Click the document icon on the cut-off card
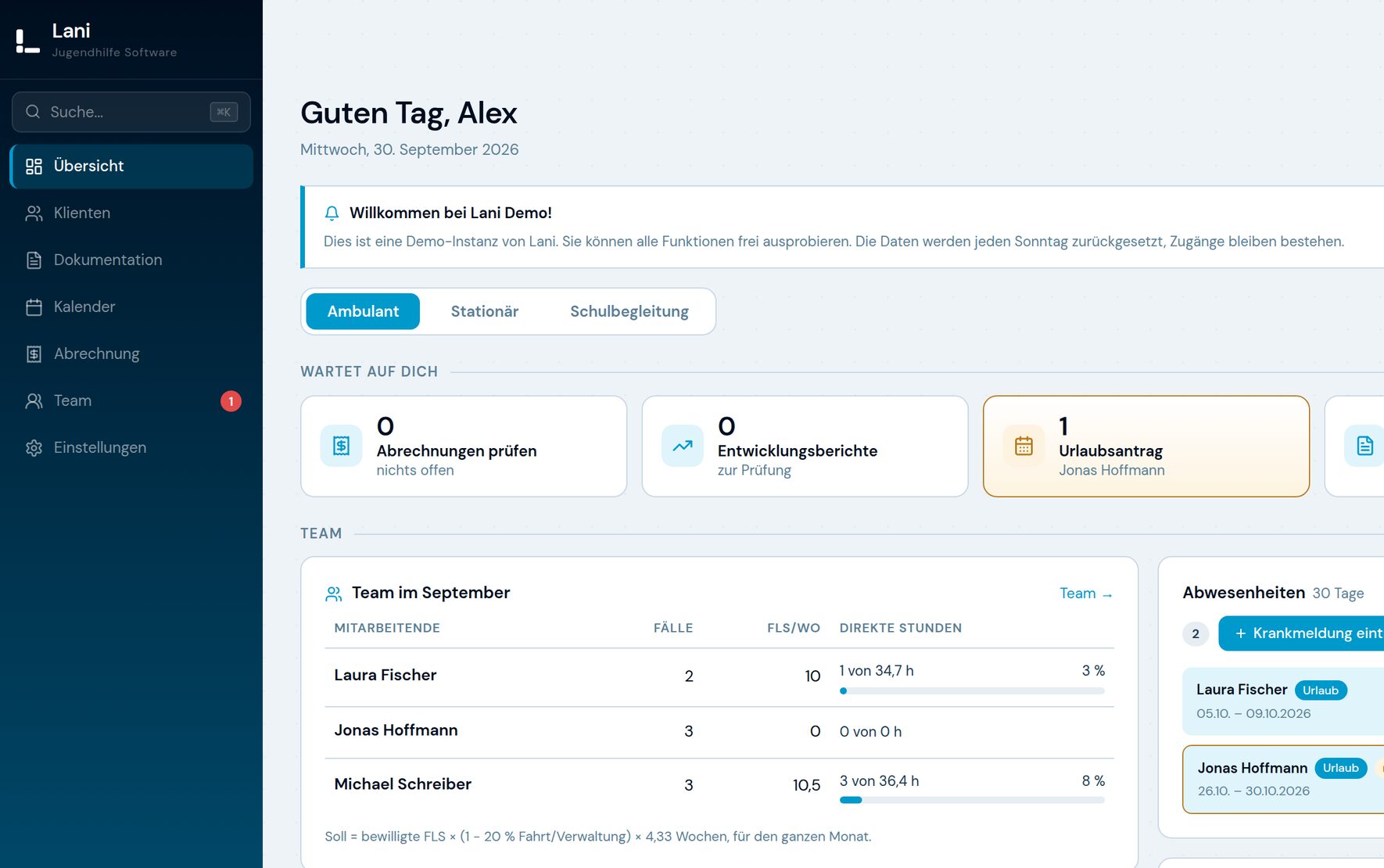 pyautogui.click(x=1364, y=446)
